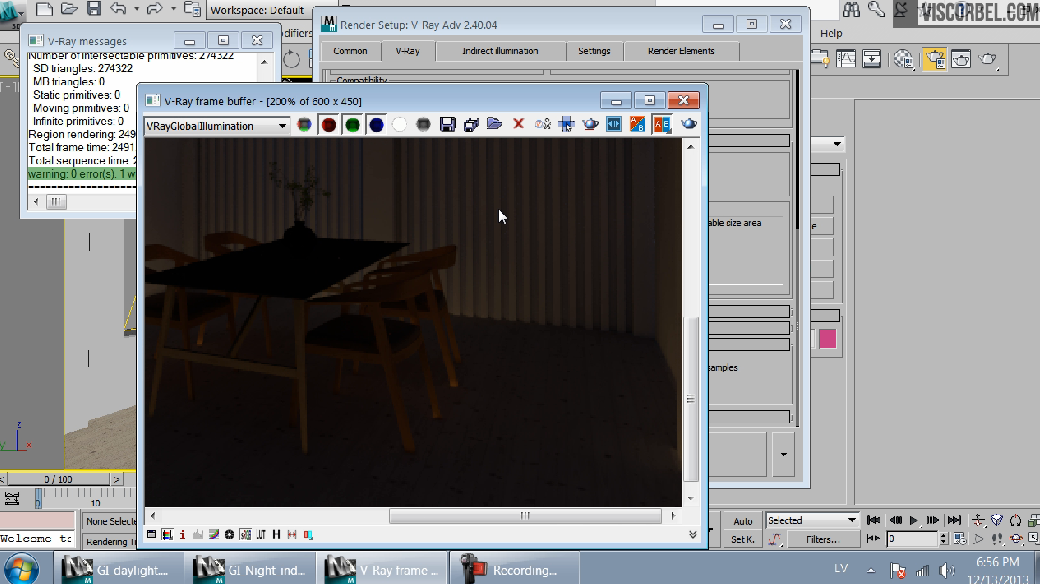Click New Scene icon in quick toolbar
This screenshot has height=584, width=1040.
click(x=44, y=9)
